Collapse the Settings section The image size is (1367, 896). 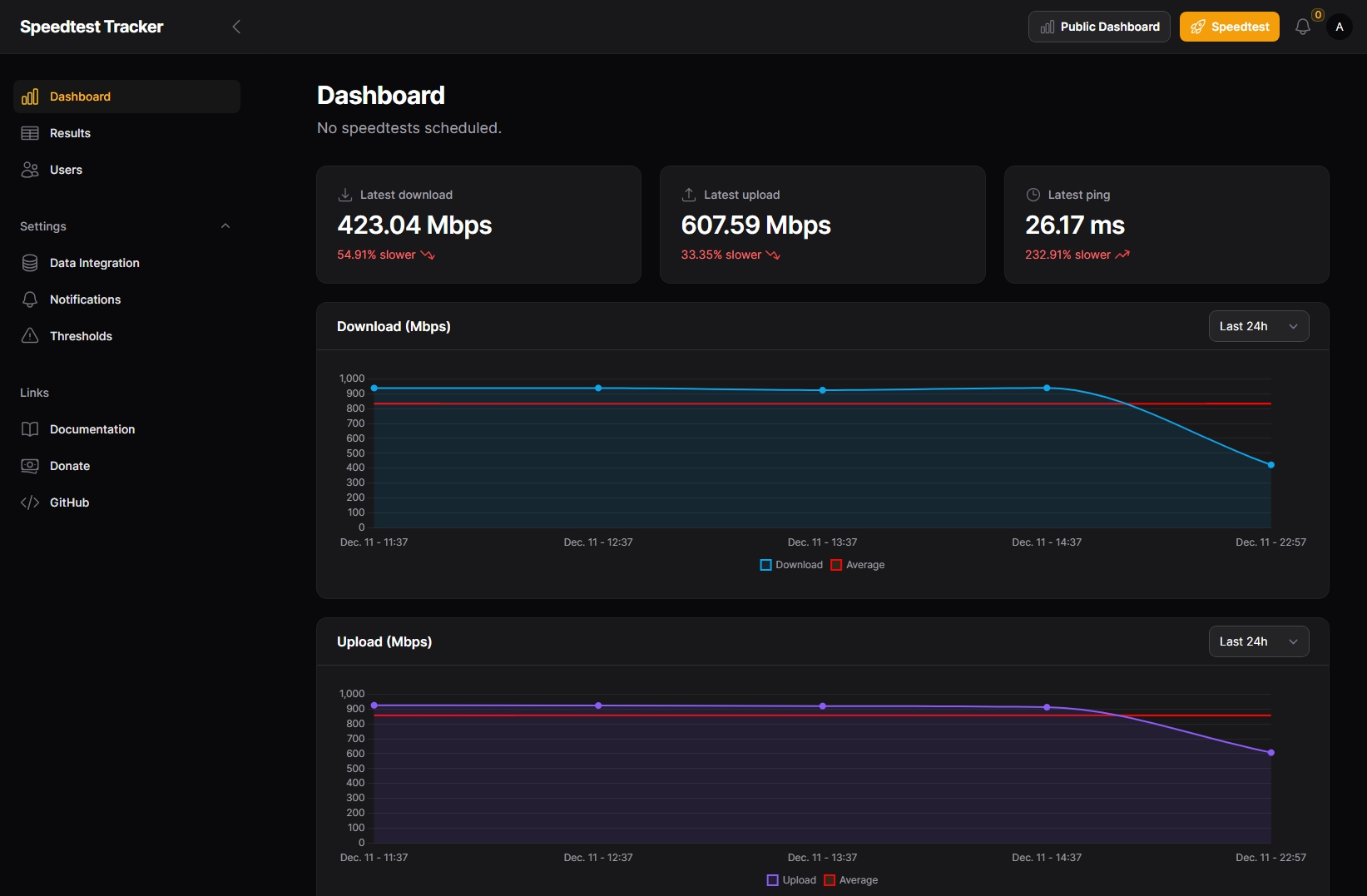[x=225, y=225]
